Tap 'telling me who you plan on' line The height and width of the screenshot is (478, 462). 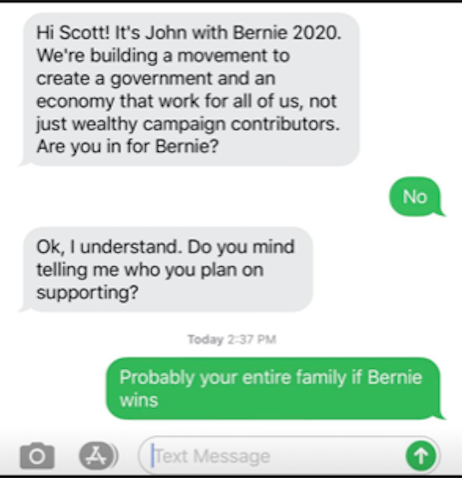tap(150, 270)
